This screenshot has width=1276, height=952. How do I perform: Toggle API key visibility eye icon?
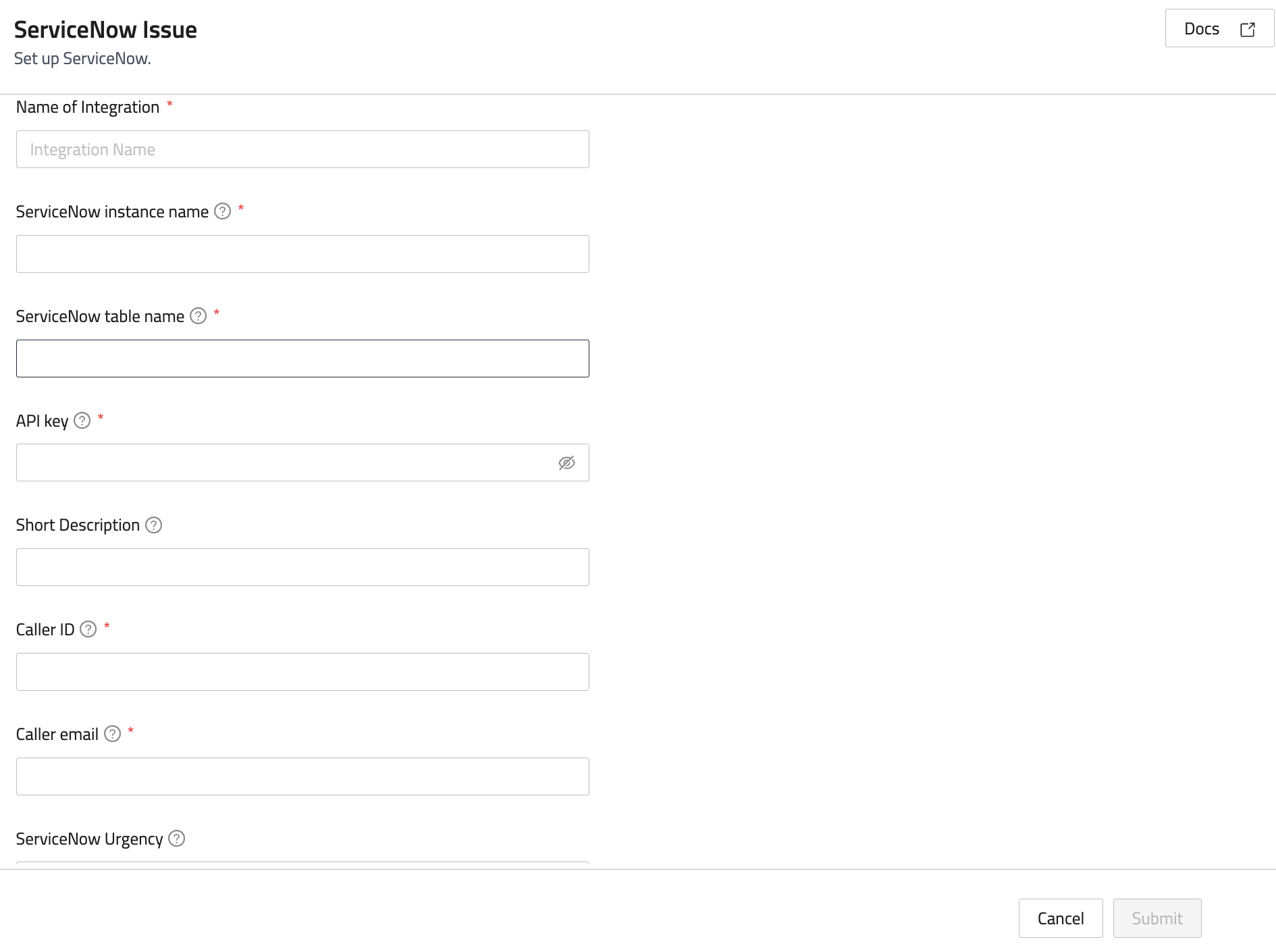566,462
